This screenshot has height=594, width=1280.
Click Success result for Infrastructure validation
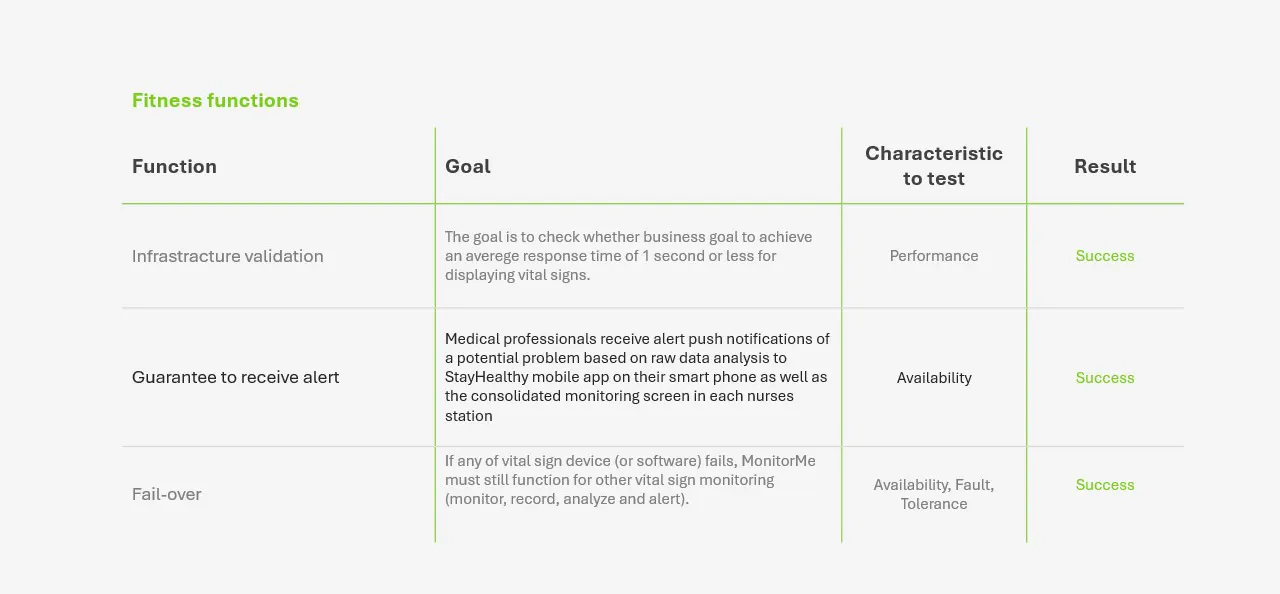(1105, 256)
